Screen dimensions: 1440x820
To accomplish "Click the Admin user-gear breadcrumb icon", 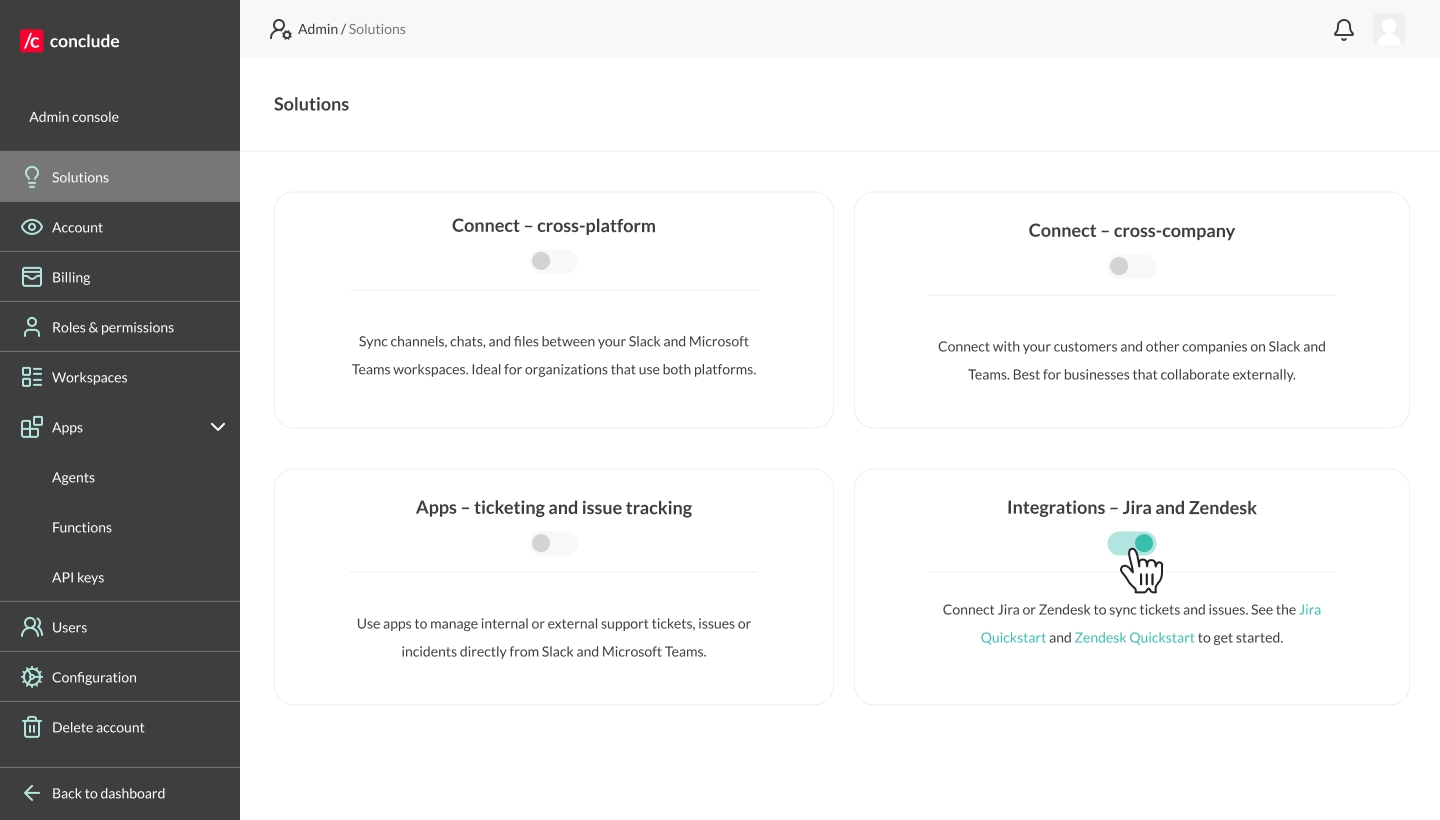I will click(x=281, y=29).
